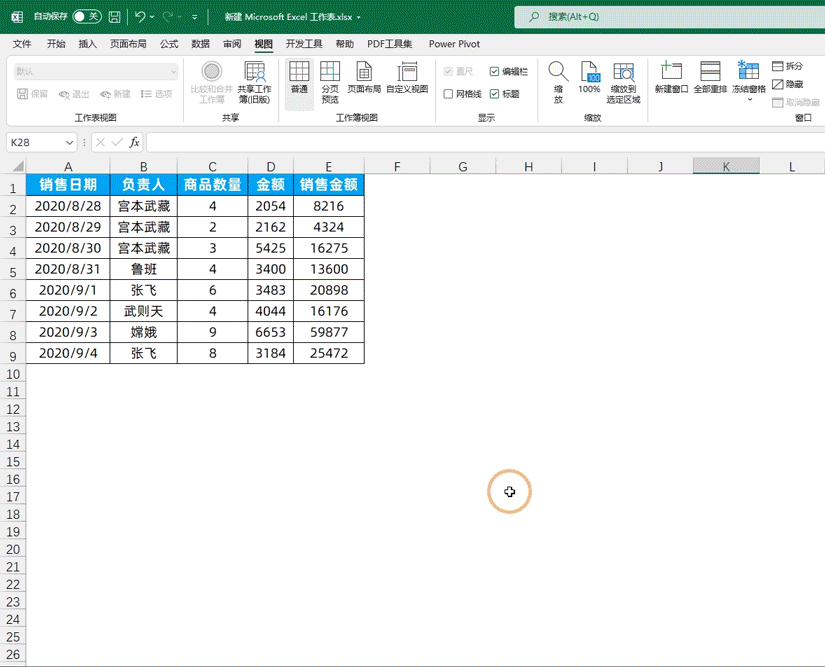Viewport: 825px width, 667px height.
Task: Click the 缩放 (Zoom) icon
Action: 558,80
